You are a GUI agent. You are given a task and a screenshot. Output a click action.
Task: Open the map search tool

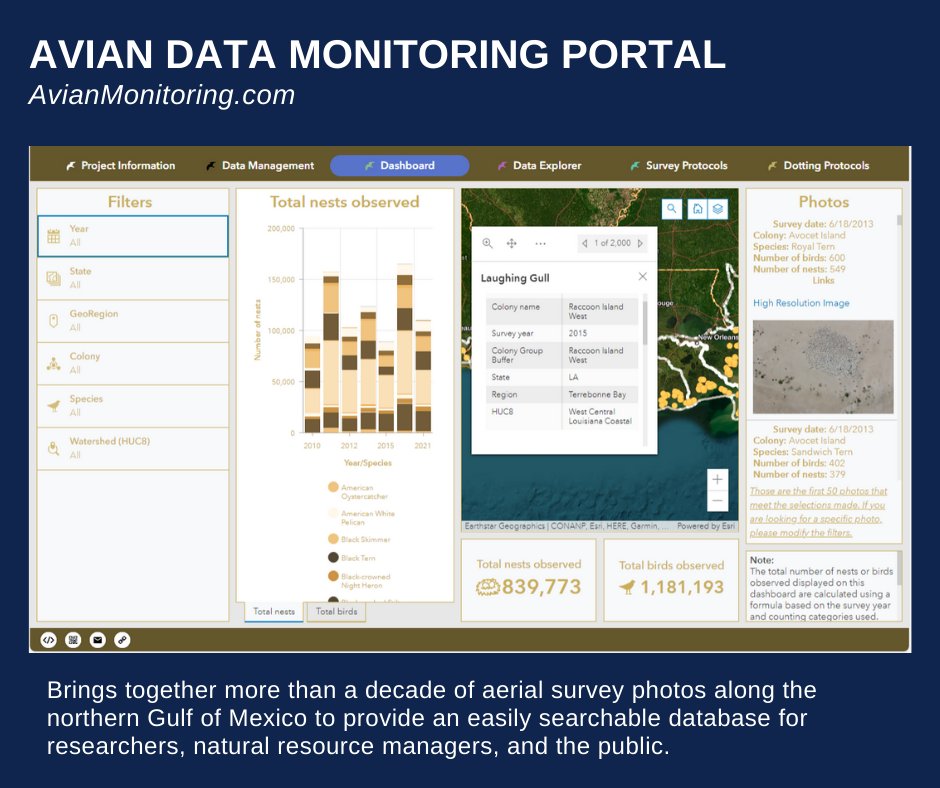tap(672, 209)
